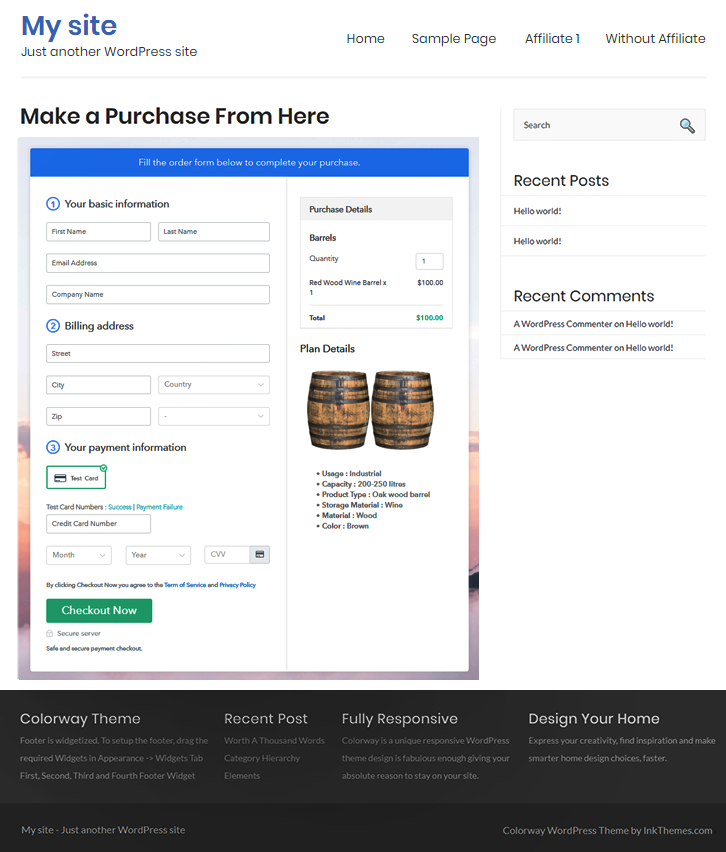The height and width of the screenshot is (852, 726).
Task: Click the wine barrels product image
Action: (x=369, y=410)
